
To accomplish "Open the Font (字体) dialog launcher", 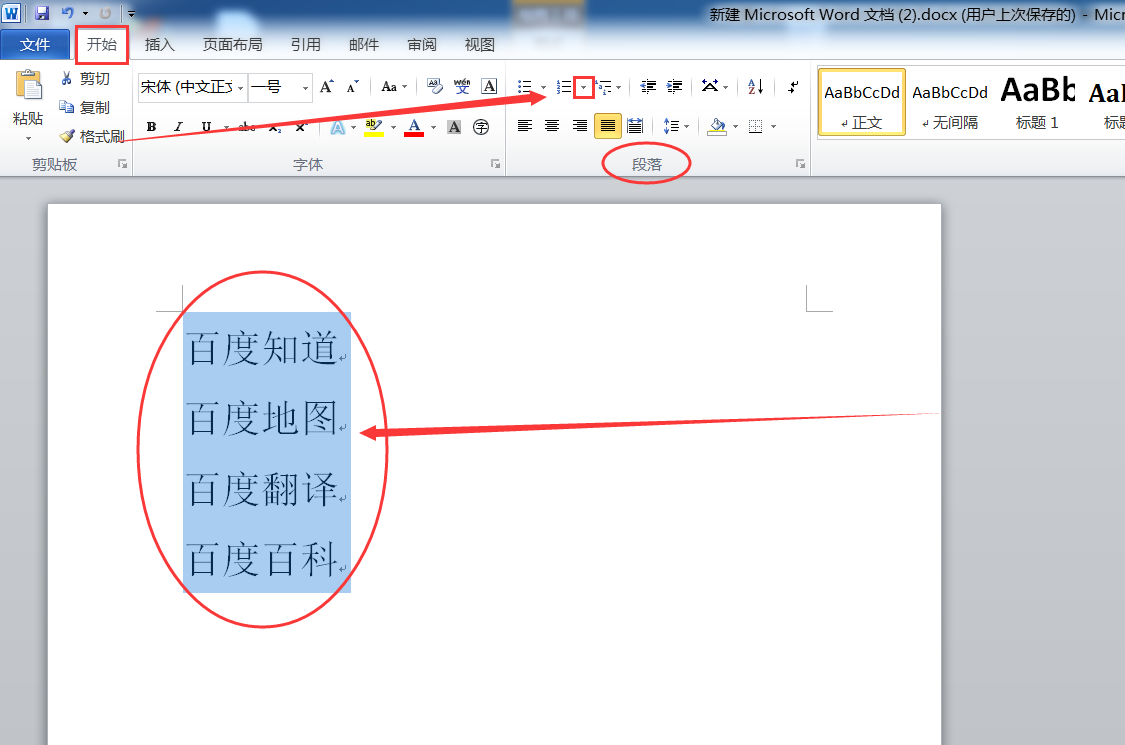I will pyautogui.click(x=495, y=164).
